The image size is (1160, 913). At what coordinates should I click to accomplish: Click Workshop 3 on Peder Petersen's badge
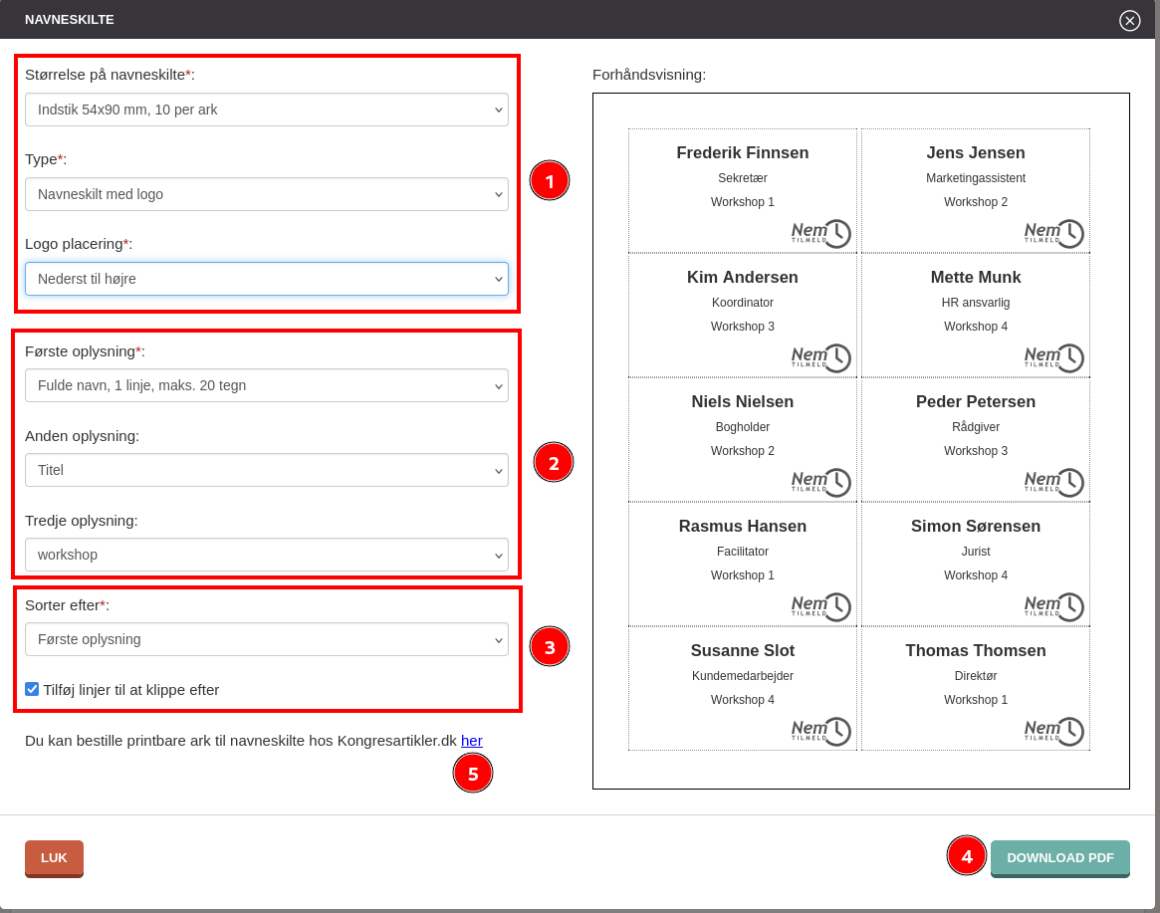[976, 451]
